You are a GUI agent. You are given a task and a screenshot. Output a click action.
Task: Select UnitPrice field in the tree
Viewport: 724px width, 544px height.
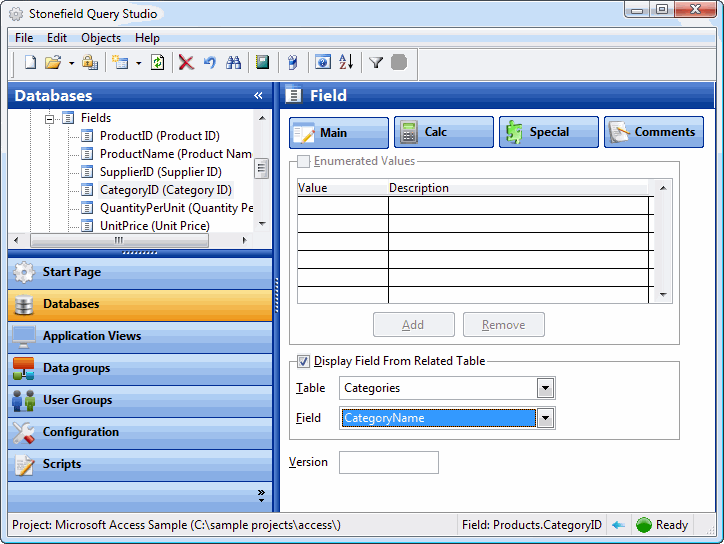tap(154, 226)
